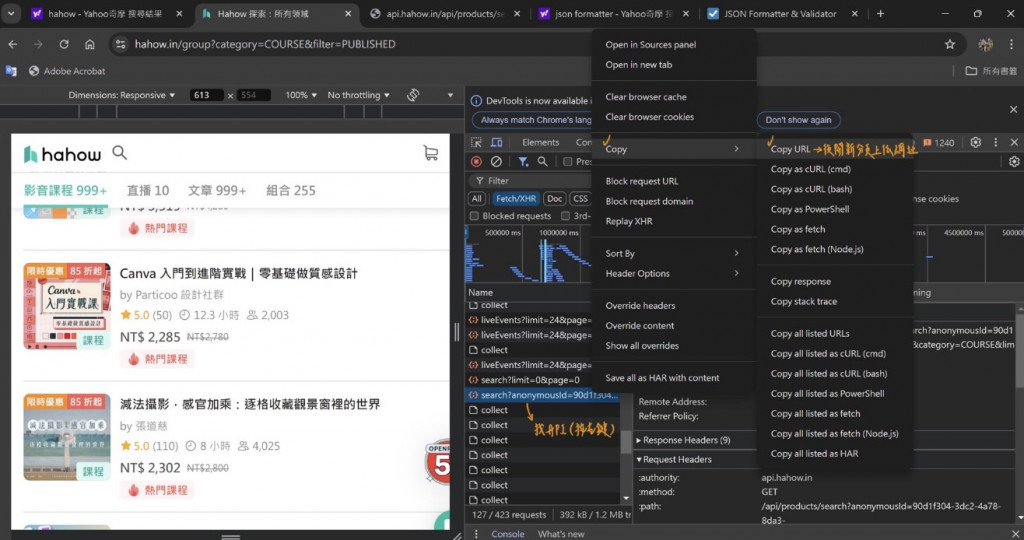
Task: Open the console drawer three-dot menu
Action: pyautogui.click(x=475, y=533)
